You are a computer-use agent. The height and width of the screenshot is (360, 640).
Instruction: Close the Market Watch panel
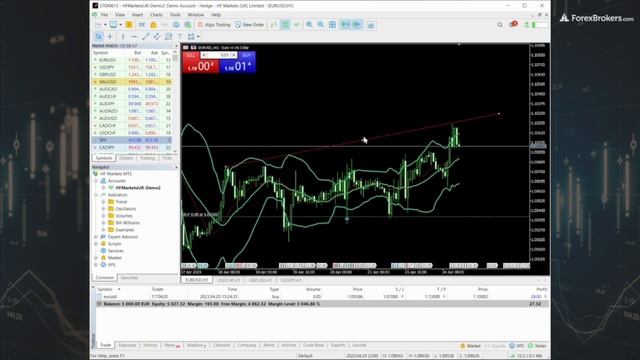[x=176, y=46]
